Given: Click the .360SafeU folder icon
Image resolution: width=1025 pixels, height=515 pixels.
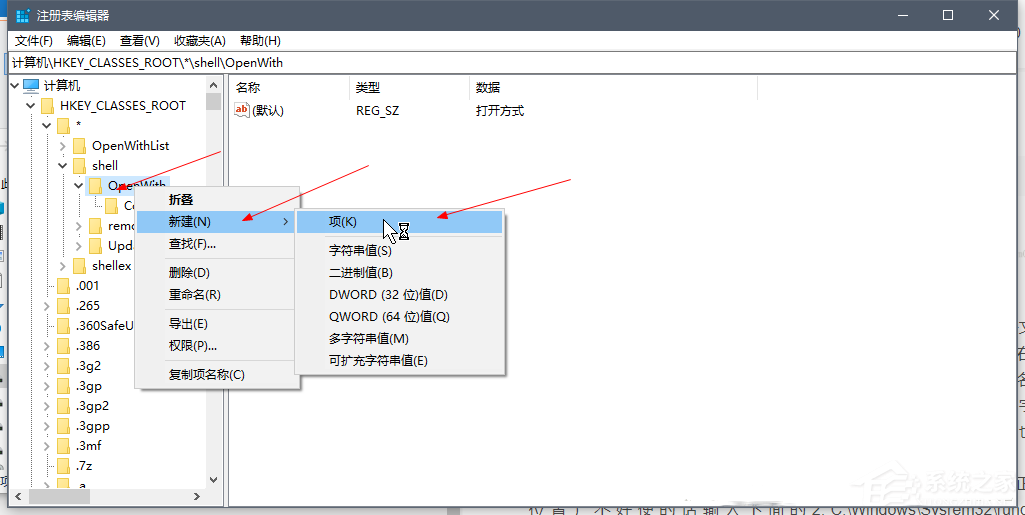Looking at the screenshot, I should point(63,325).
